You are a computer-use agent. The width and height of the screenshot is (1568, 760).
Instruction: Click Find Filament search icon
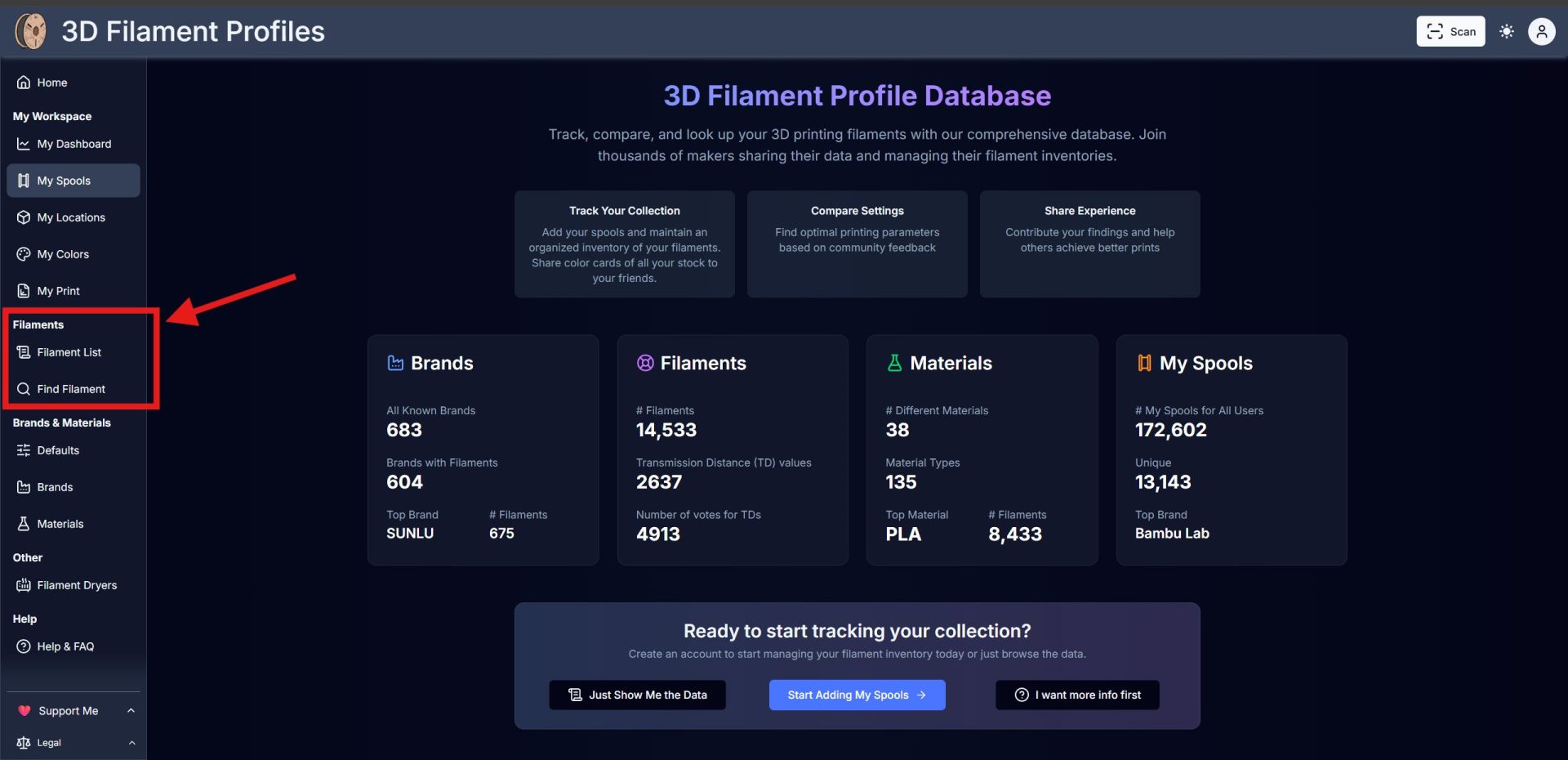pyautogui.click(x=24, y=389)
